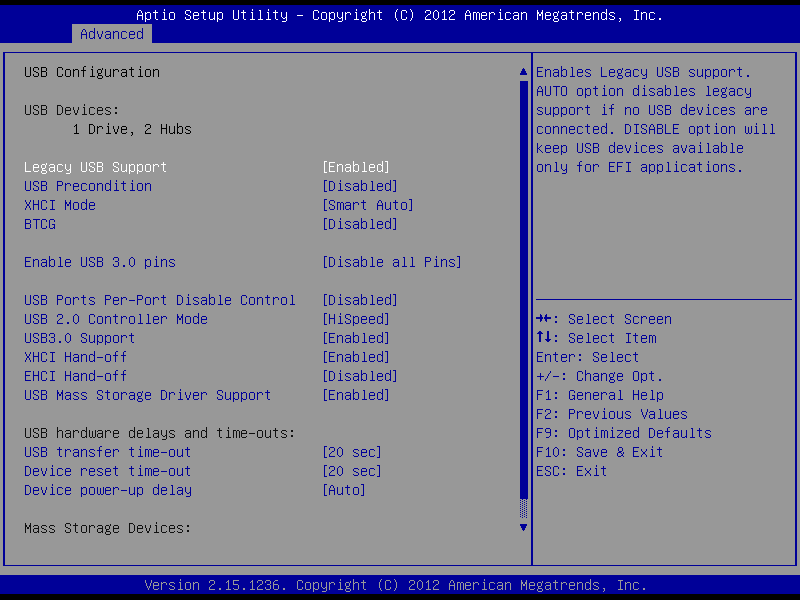Image resolution: width=800 pixels, height=600 pixels.
Task: Change USB transfer time-out 20 sec value
Action: [x=351, y=452]
